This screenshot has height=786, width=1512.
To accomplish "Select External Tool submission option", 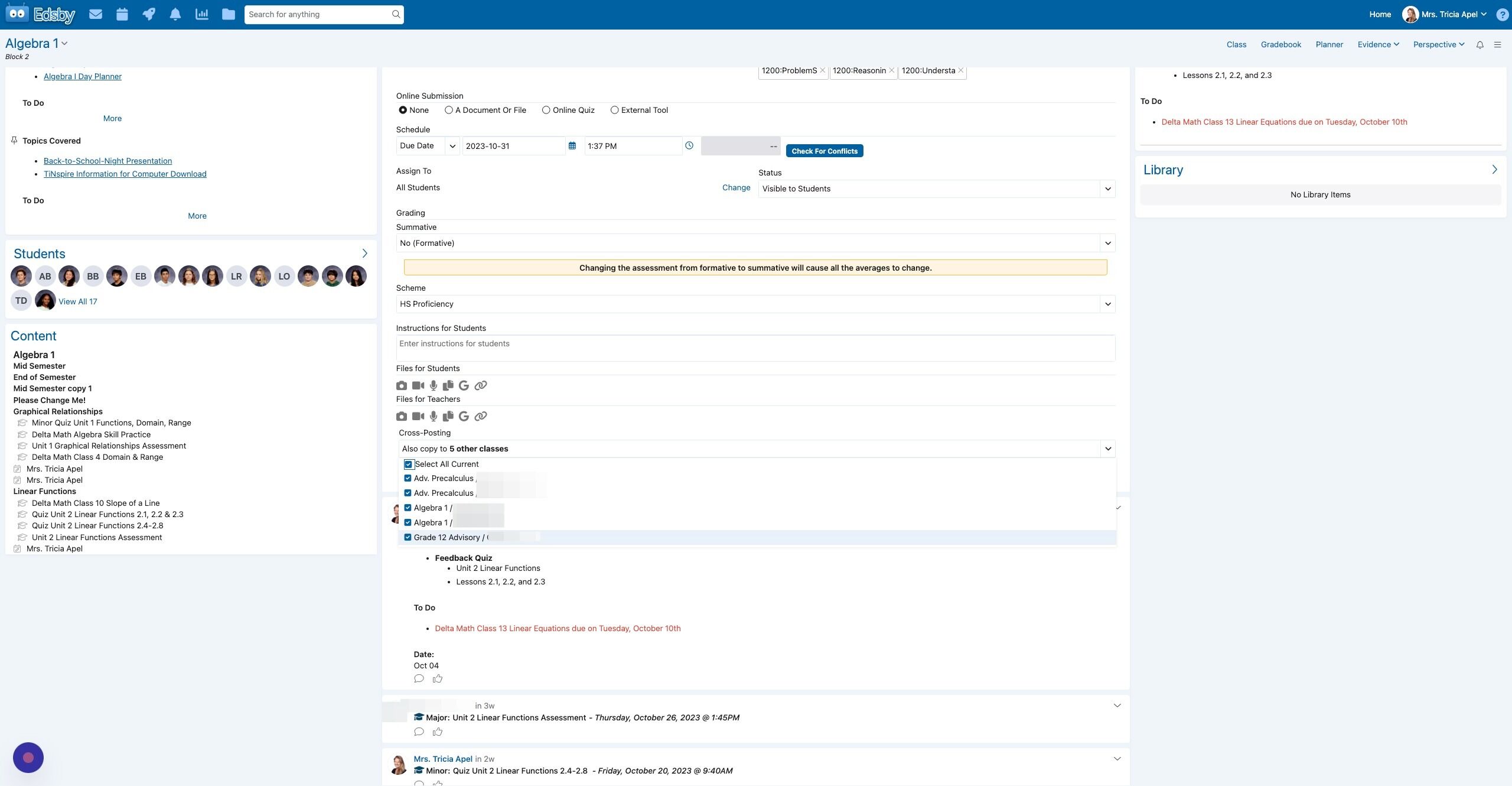I will pyautogui.click(x=615, y=110).
